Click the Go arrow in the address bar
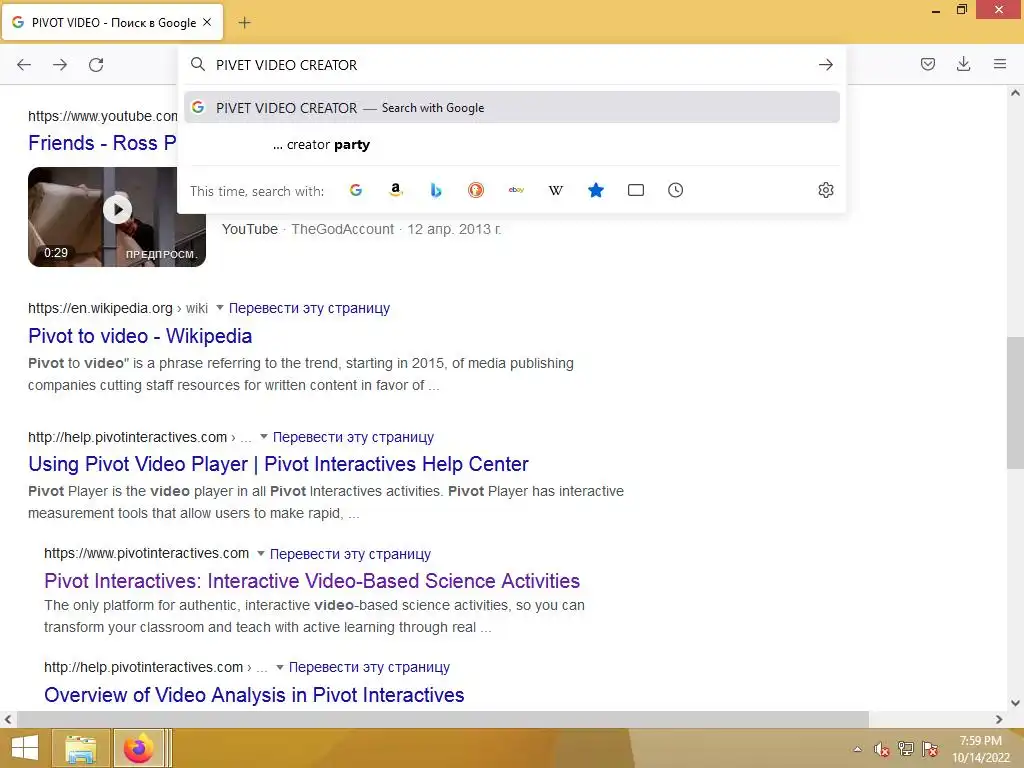This screenshot has height=768, width=1024. [x=825, y=65]
